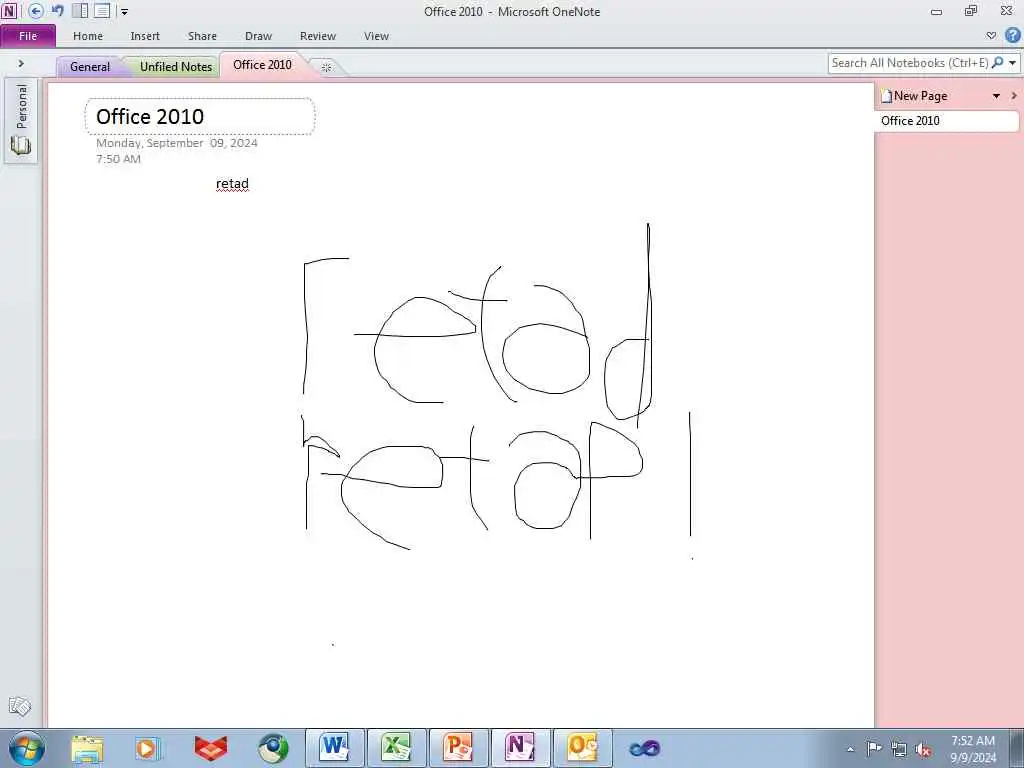
Task: Open the Insert ribbon tab
Action: tap(145, 36)
